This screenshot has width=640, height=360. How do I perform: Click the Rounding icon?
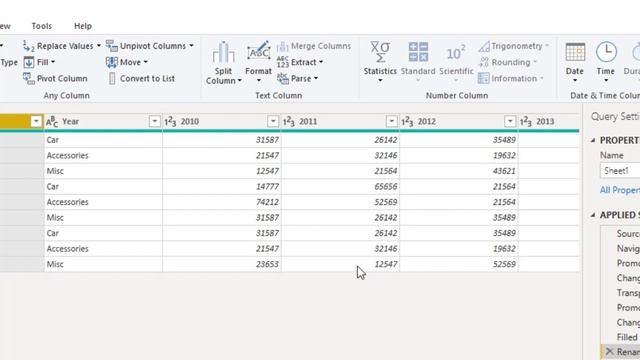(x=484, y=62)
